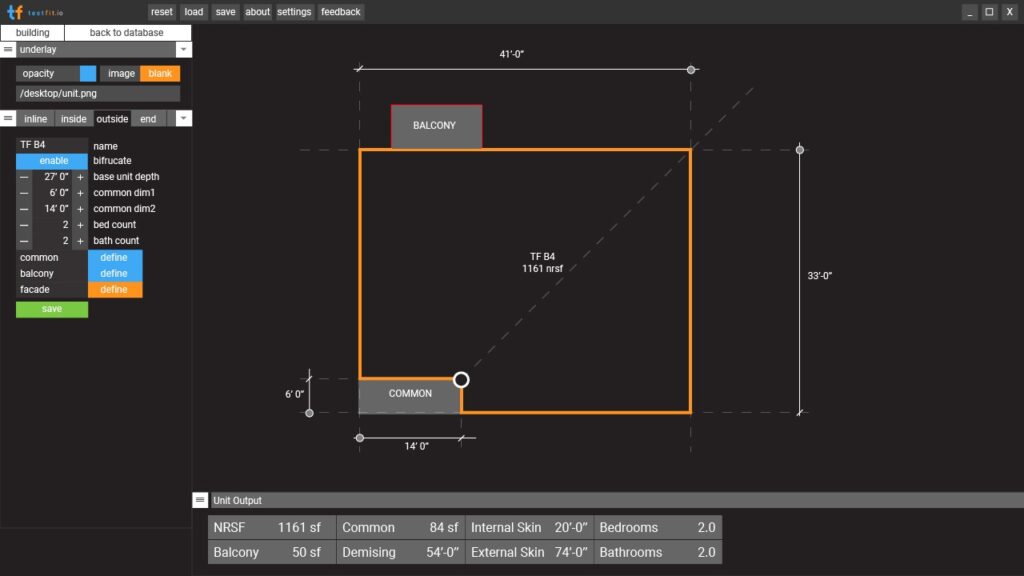The width and height of the screenshot is (1024, 576).
Task: Open the about menu
Action: (x=257, y=12)
